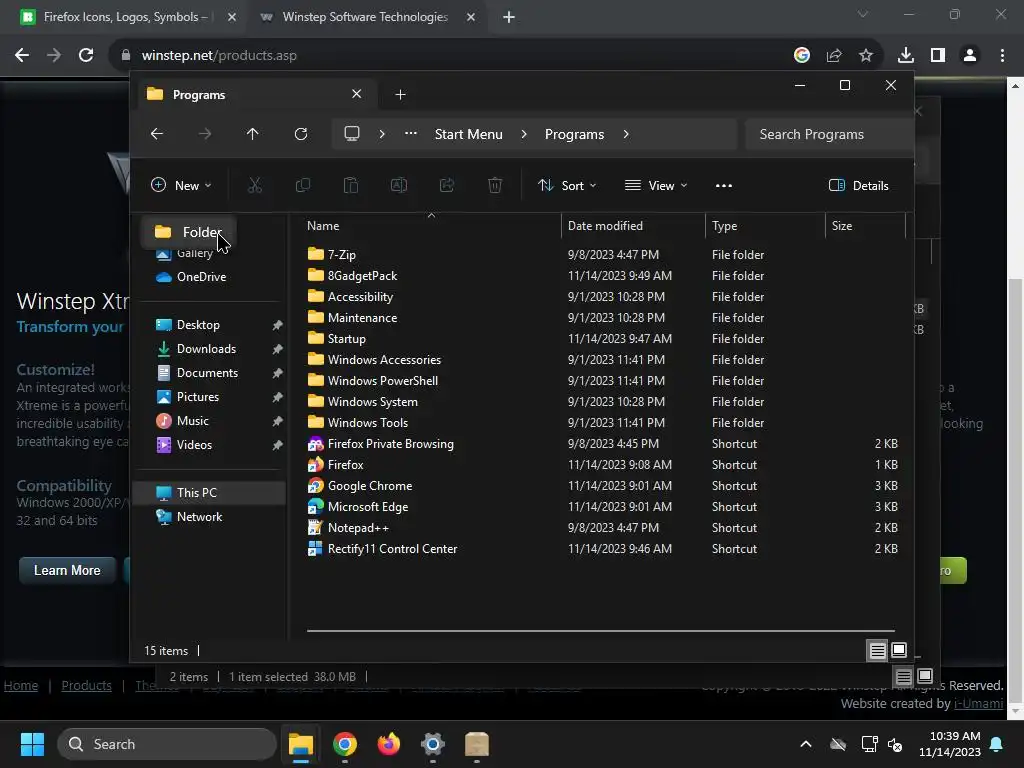This screenshot has height=768, width=1024.
Task: Reload the winstep.net page in Chrome
Action: tap(86, 56)
